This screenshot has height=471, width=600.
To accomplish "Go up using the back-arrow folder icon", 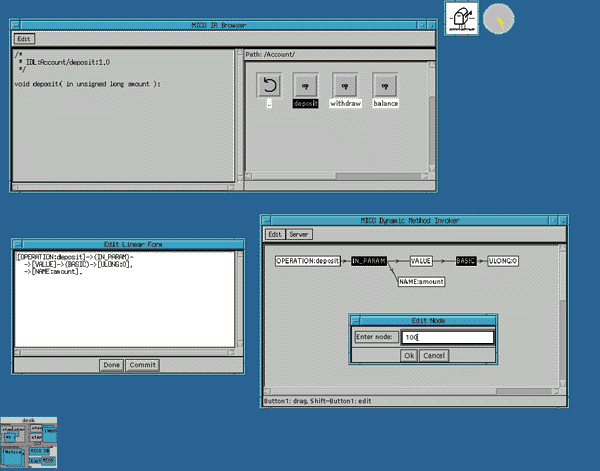I will coord(269,86).
